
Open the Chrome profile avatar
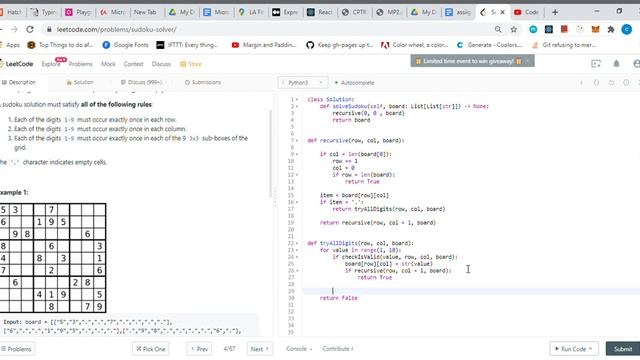(627, 29)
